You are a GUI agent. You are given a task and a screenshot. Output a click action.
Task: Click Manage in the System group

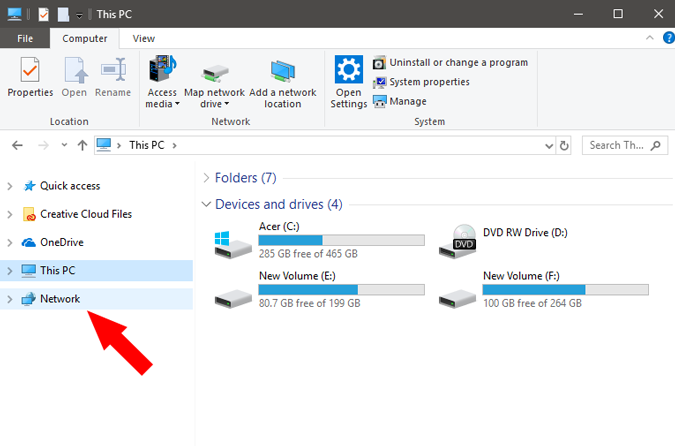pyautogui.click(x=400, y=101)
